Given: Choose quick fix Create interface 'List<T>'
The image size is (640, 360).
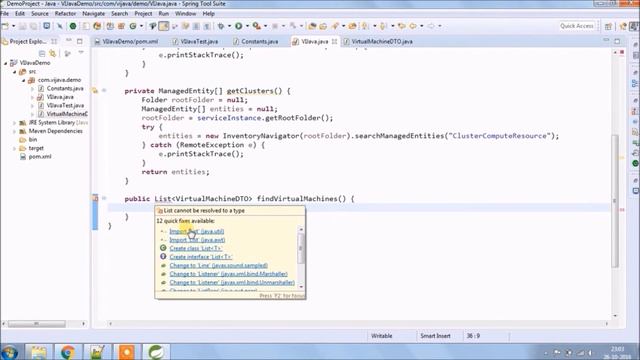Looking at the screenshot, I should 201,257.
